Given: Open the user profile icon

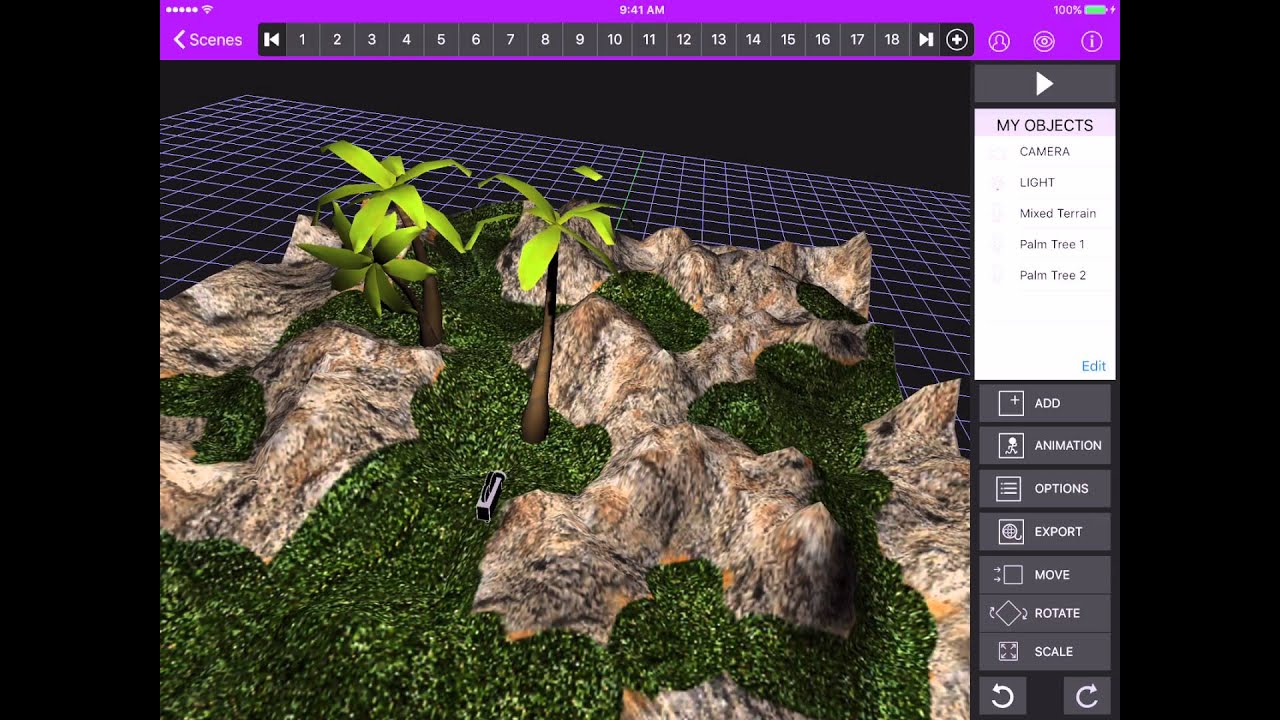Looking at the screenshot, I should click(x=999, y=41).
